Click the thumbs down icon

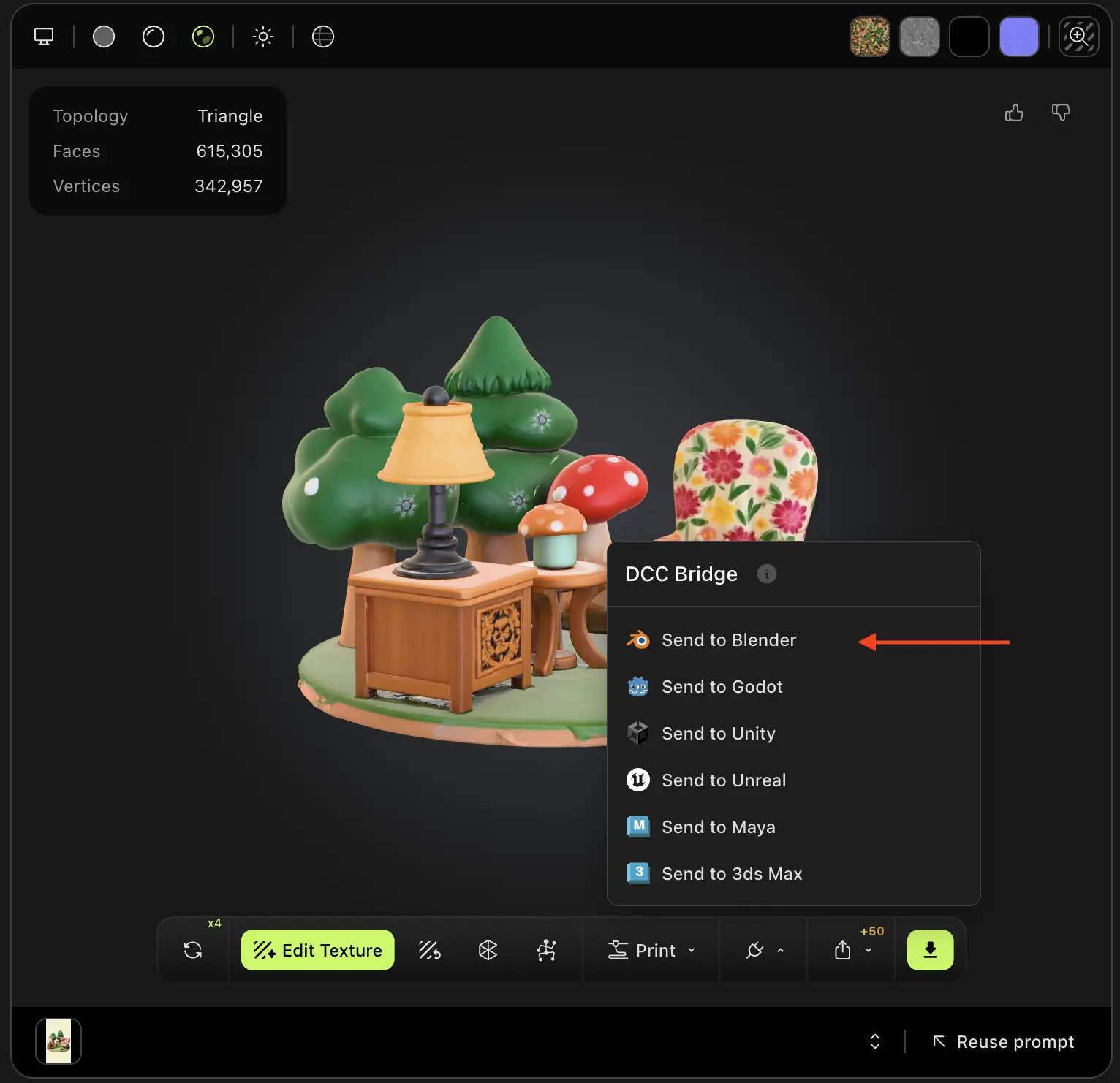tap(1061, 113)
